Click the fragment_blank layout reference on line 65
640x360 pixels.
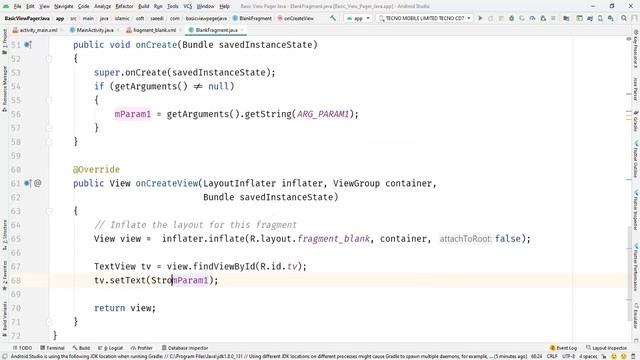tap(333, 239)
